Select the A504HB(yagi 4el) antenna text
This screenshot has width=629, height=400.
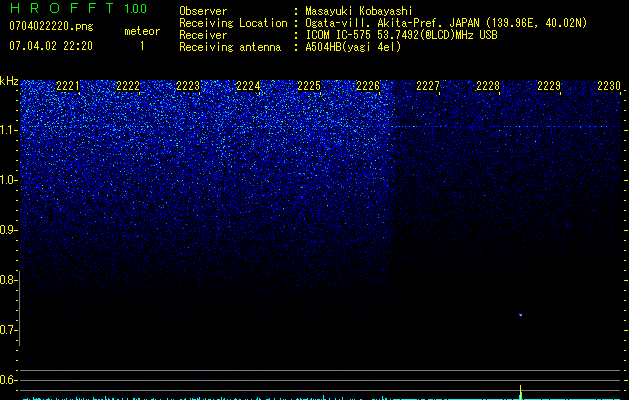click(353, 47)
